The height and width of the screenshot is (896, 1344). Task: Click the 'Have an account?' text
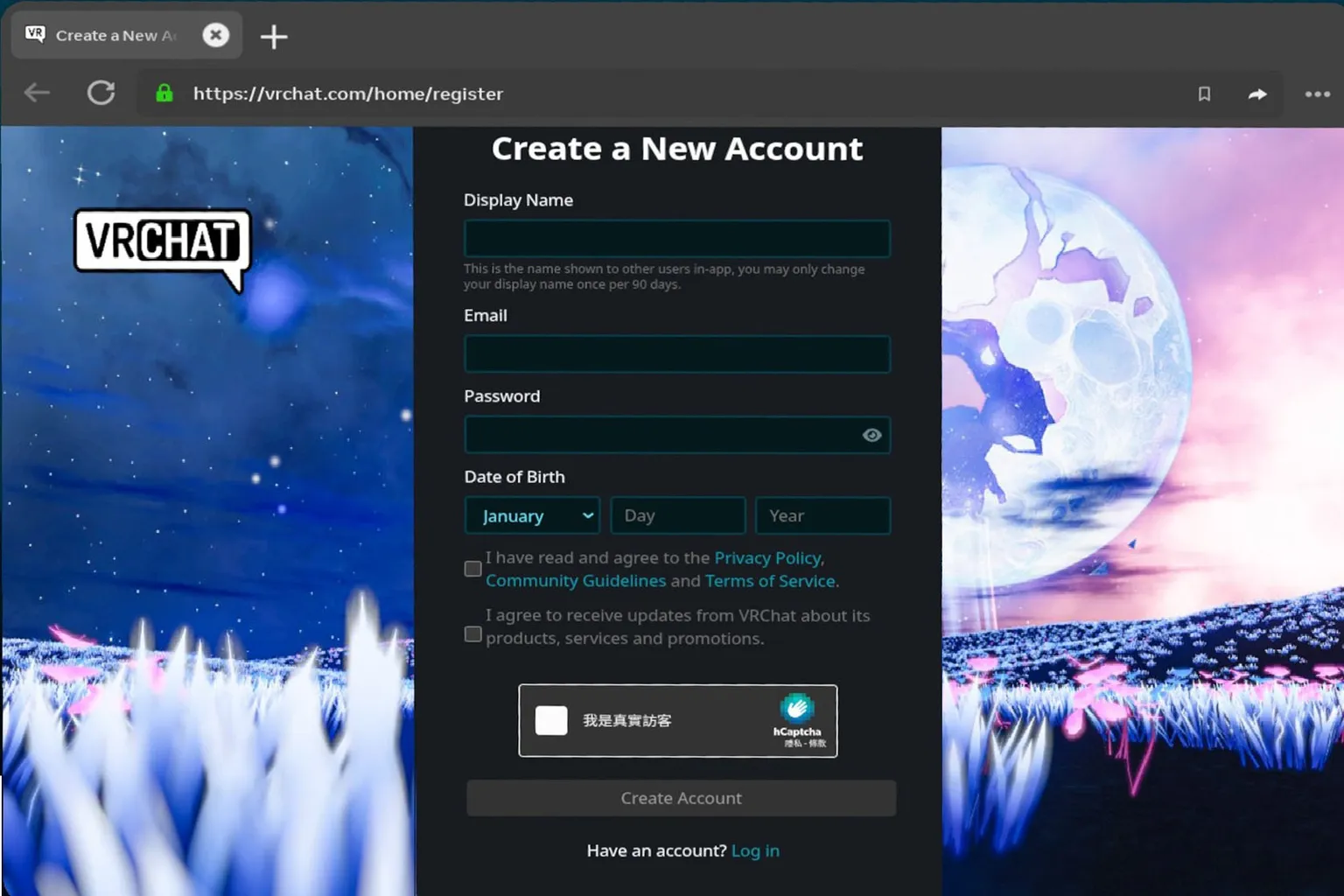656,850
